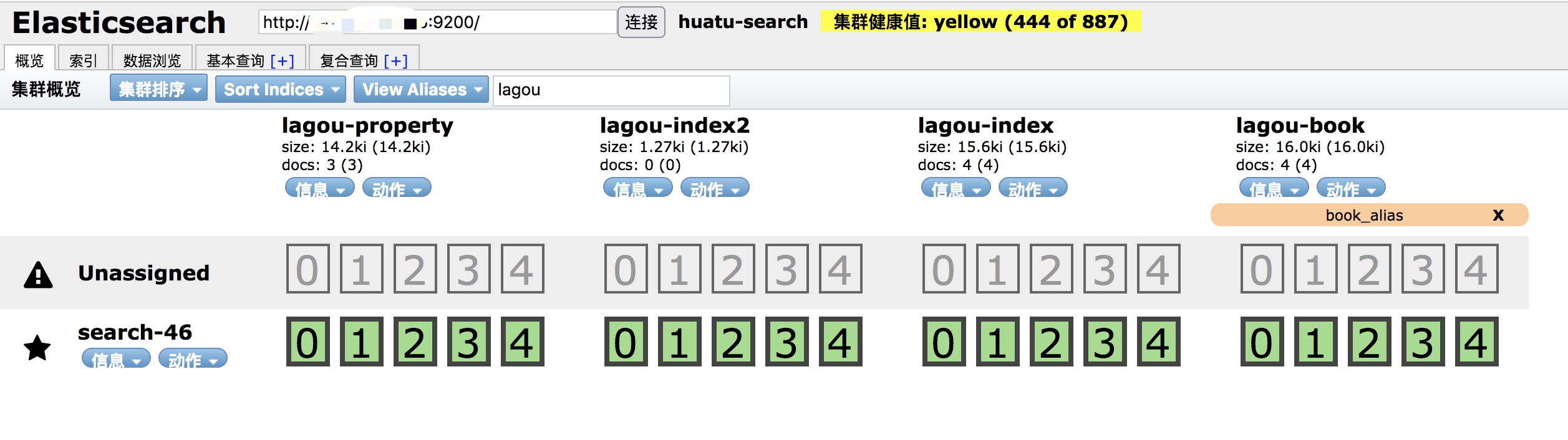
Task: Select green shard 1 of lagou-index on search-46
Action: pos(998,342)
